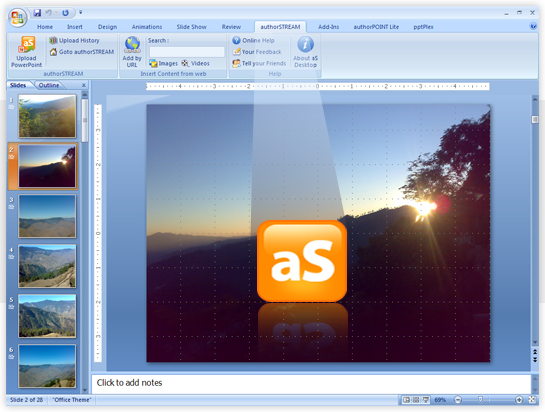Click slide 3 animation star icon
545x412 pixels.
tap(11, 207)
